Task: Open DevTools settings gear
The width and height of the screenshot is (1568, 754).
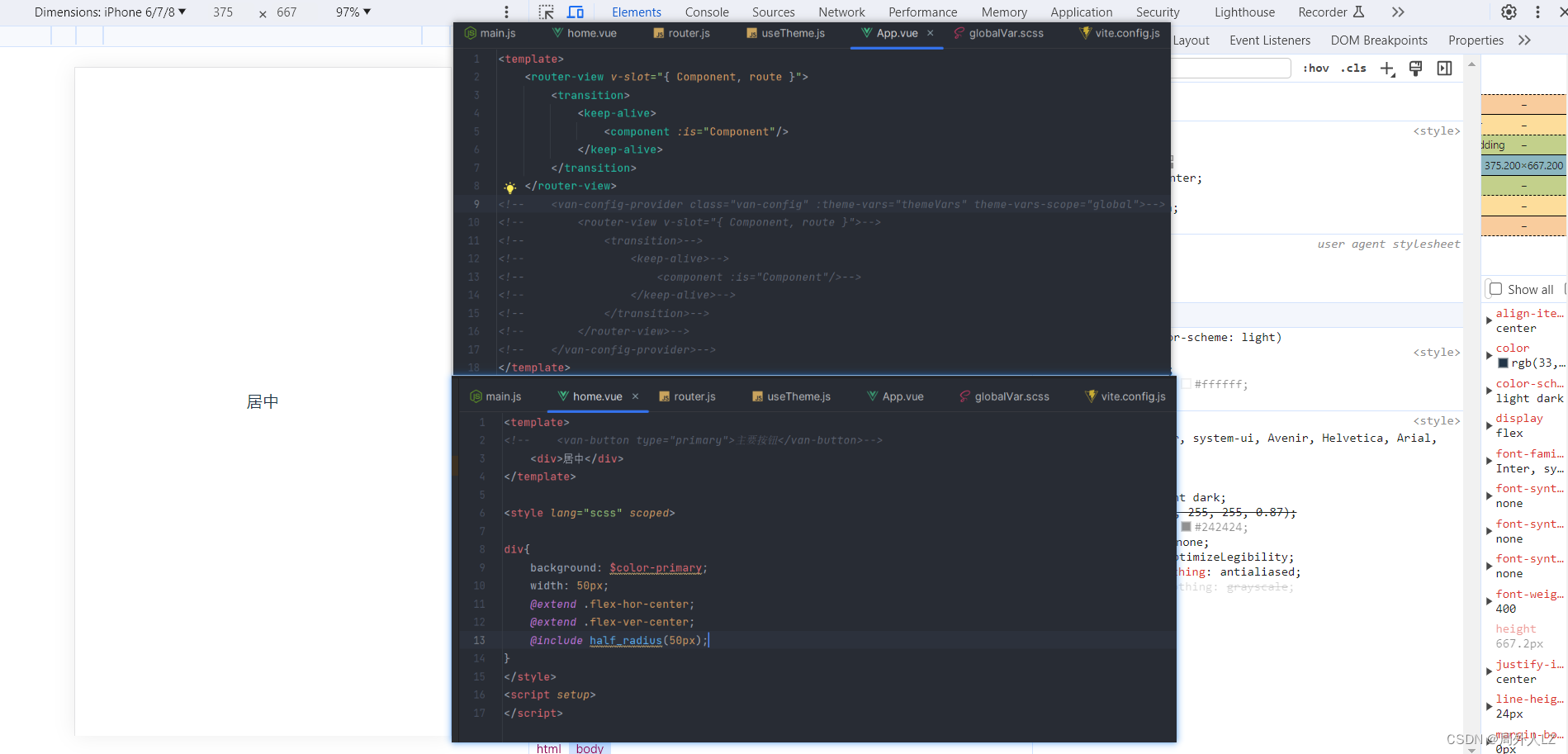Action: click(x=1509, y=12)
